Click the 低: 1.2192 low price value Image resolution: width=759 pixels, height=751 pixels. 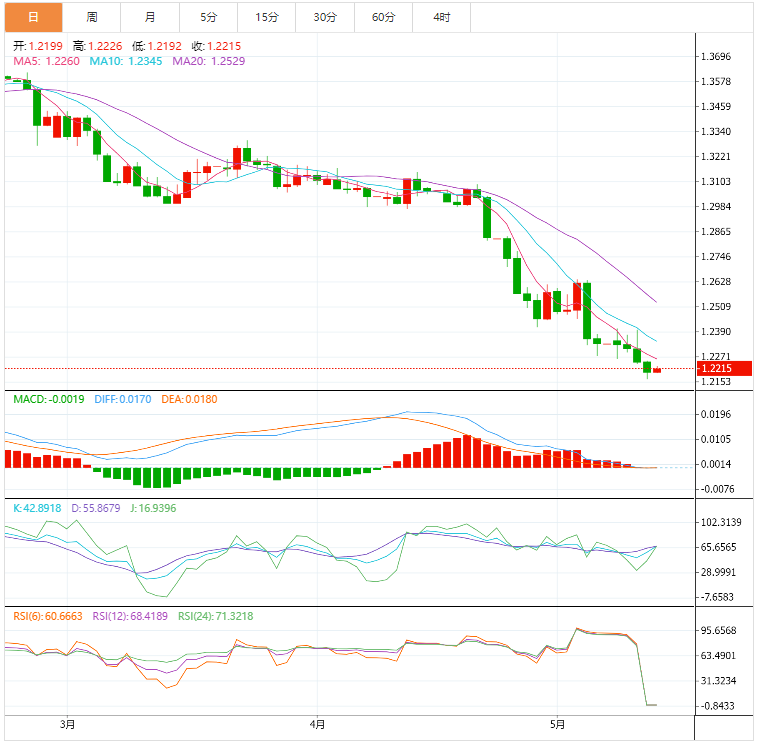click(156, 46)
